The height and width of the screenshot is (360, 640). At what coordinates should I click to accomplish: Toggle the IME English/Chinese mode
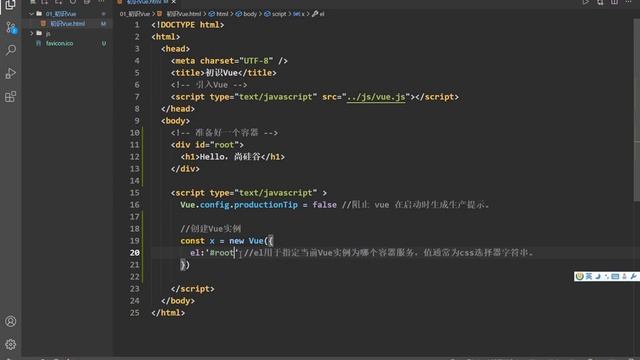point(589,276)
